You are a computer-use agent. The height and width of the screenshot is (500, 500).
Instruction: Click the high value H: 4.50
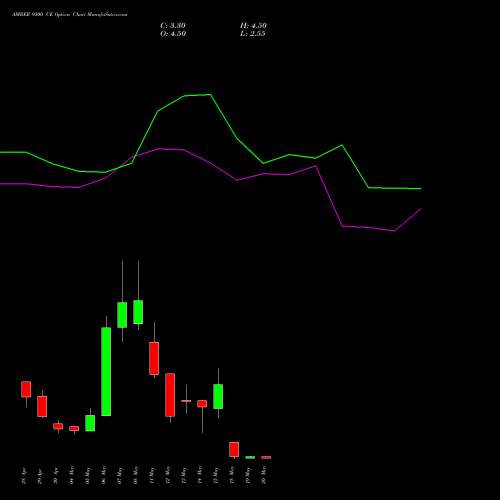click(x=253, y=26)
